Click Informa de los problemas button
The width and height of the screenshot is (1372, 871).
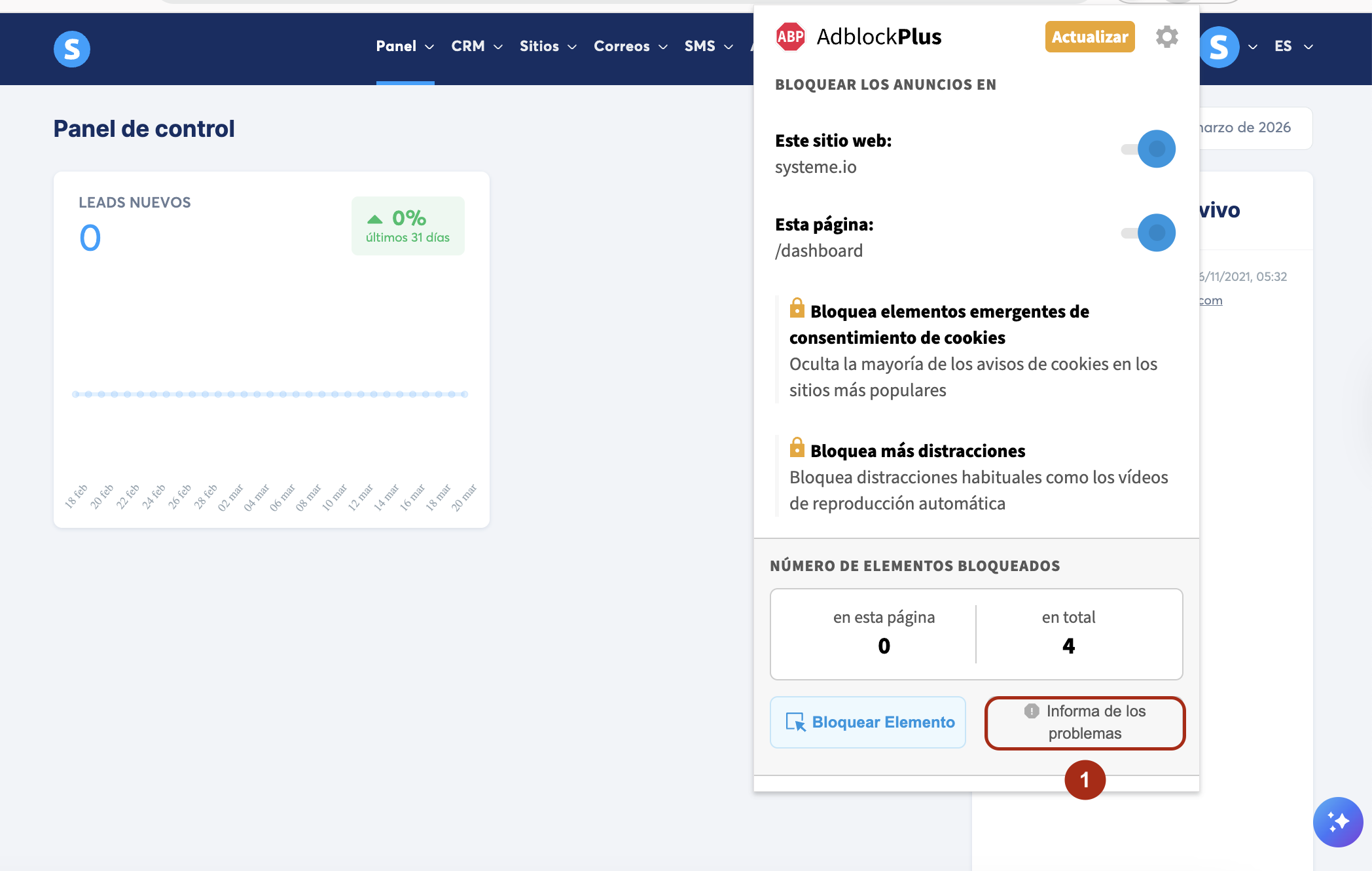(1085, 722)
